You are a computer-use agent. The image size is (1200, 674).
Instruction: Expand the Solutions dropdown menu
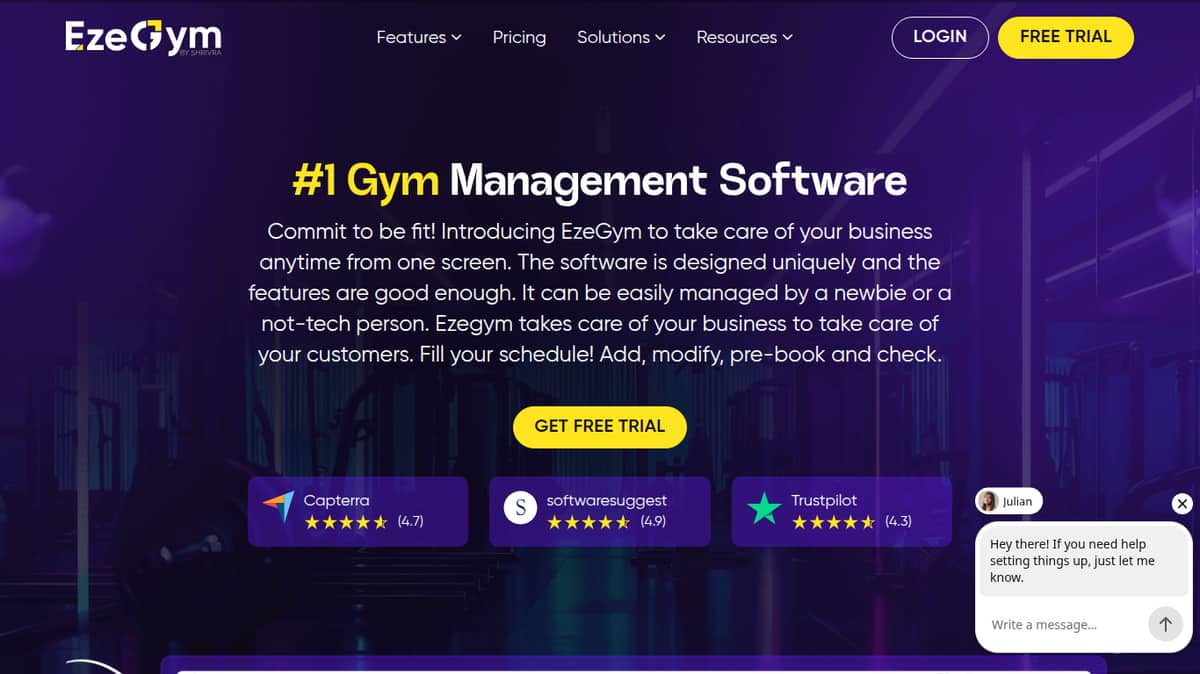click(621, 37)
